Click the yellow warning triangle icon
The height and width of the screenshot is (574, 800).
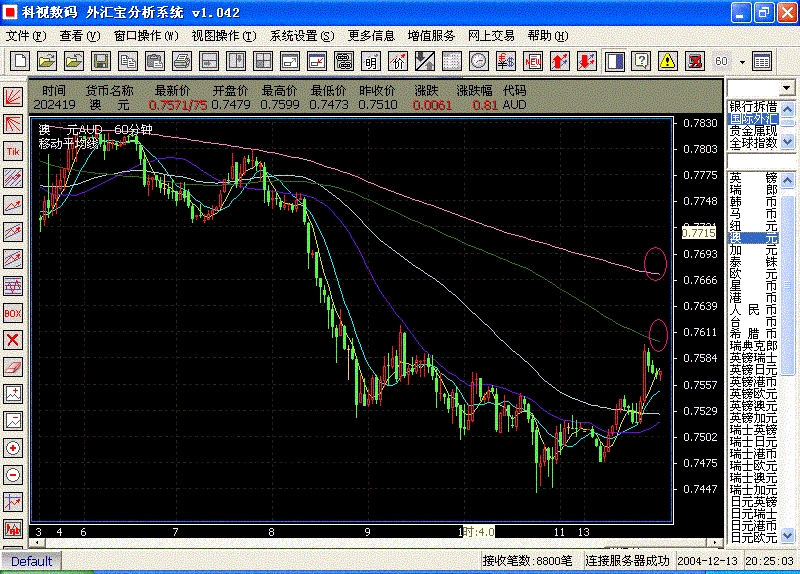tap(667, 61)
